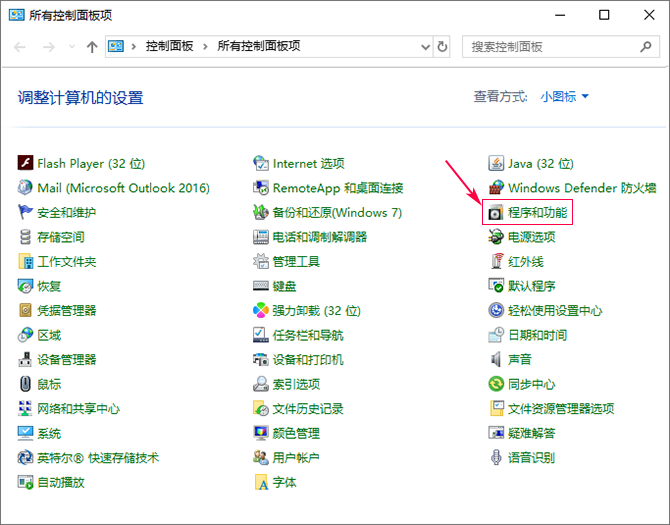The image size is (670, 525).
Task: Open the 红外线 link
Action: coord(526,261)
